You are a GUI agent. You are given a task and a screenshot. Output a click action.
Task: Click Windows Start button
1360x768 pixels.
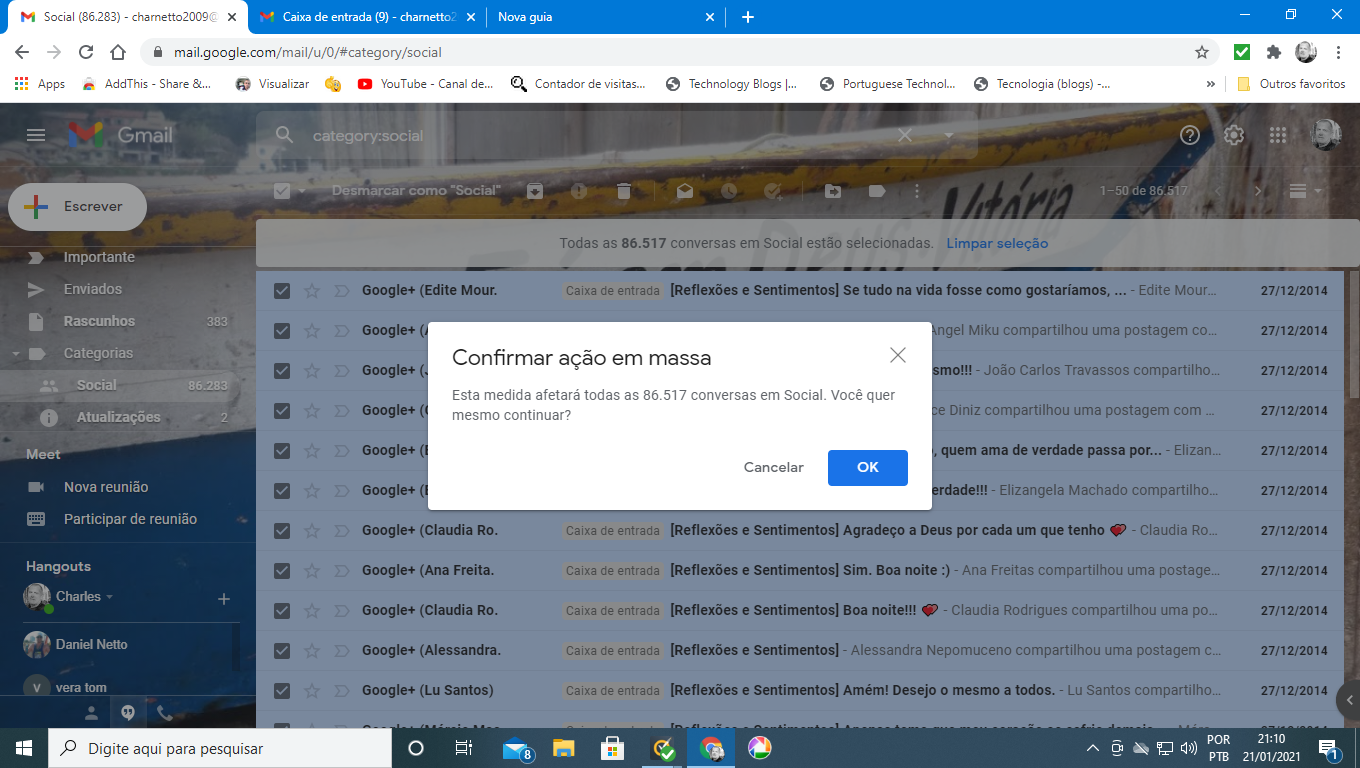(24, 748)
